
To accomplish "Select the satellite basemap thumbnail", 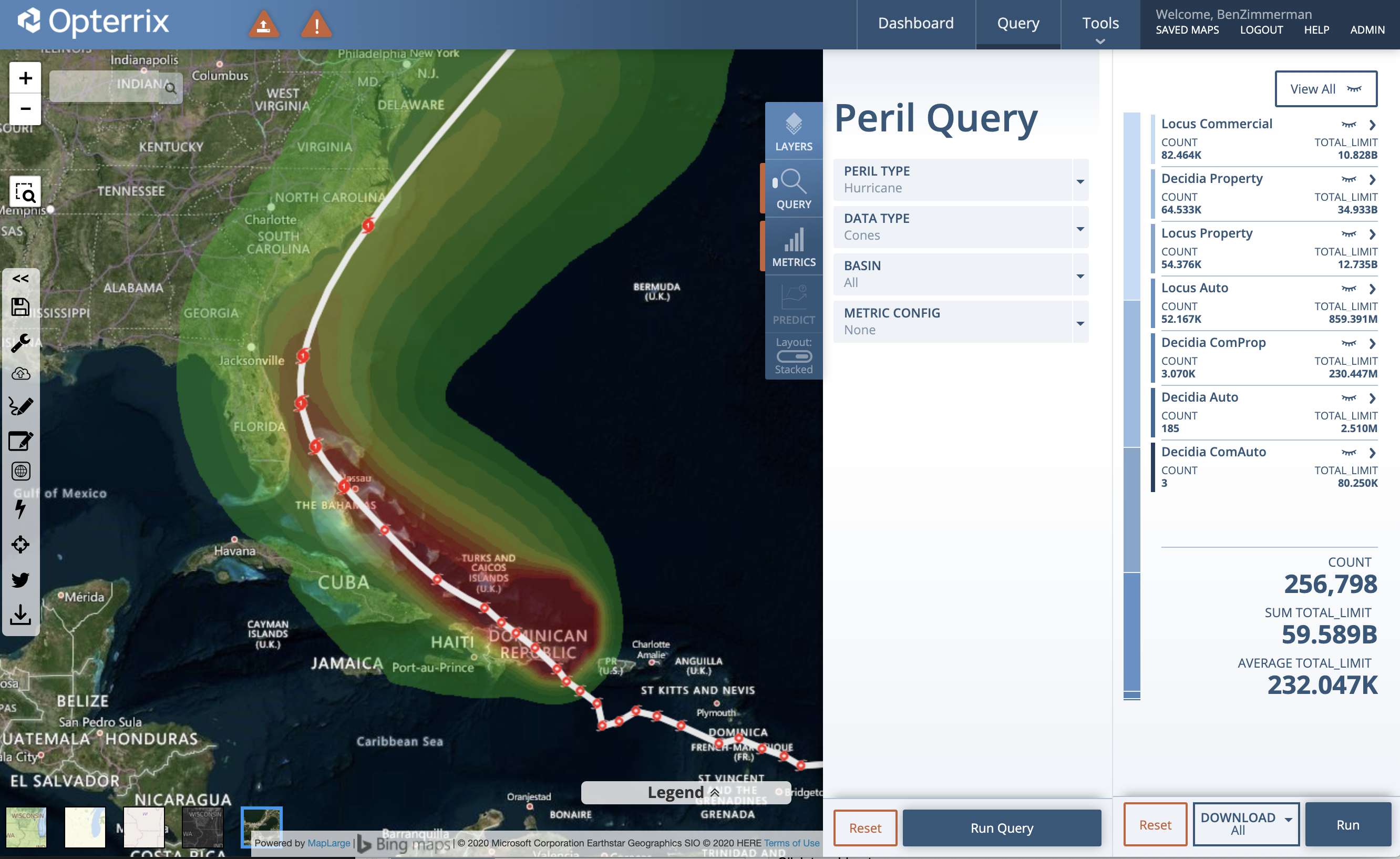I will pyautogui.click(x=262, y=826).
